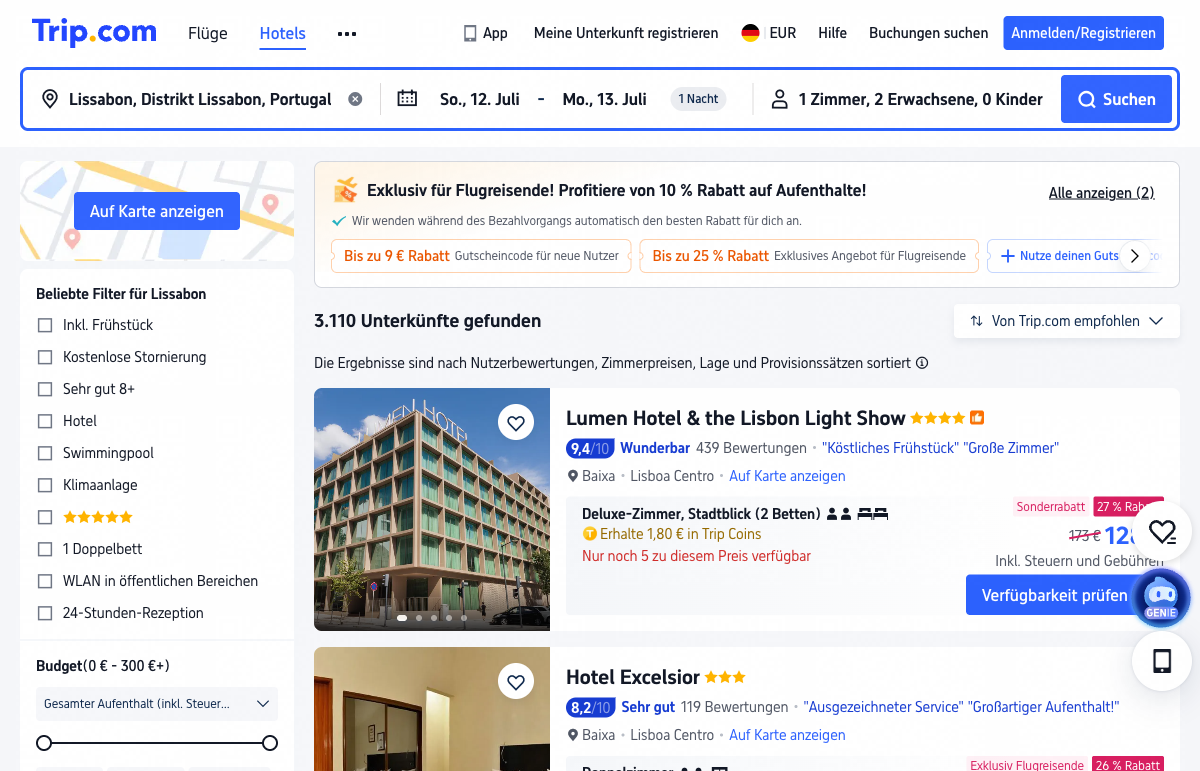This screenshot has height=771, width=1200.
Task: Tick the 24-Stunden-Rezeption filter
Action: pos(45,613)
